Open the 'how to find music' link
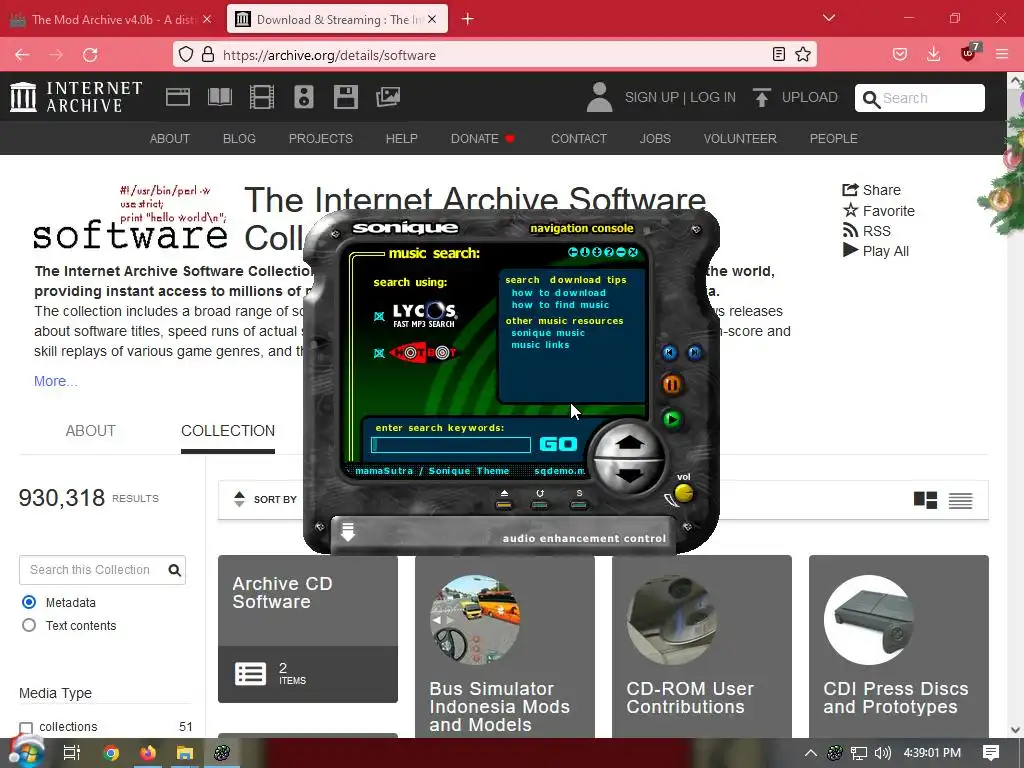Screen dimensions: 1024x768 (560, 304)
